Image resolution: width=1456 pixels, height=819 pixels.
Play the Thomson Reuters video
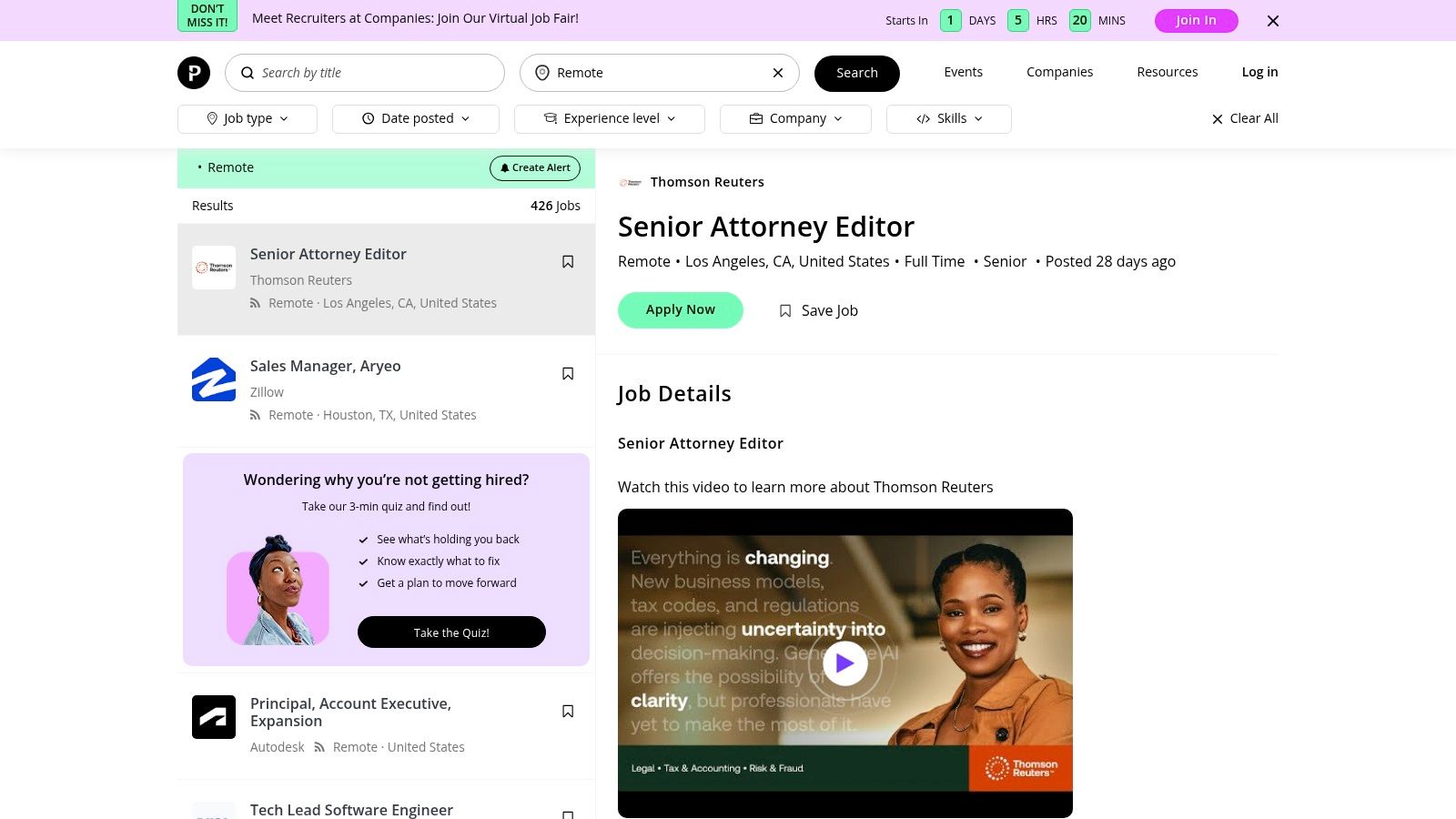coord(844,663)
